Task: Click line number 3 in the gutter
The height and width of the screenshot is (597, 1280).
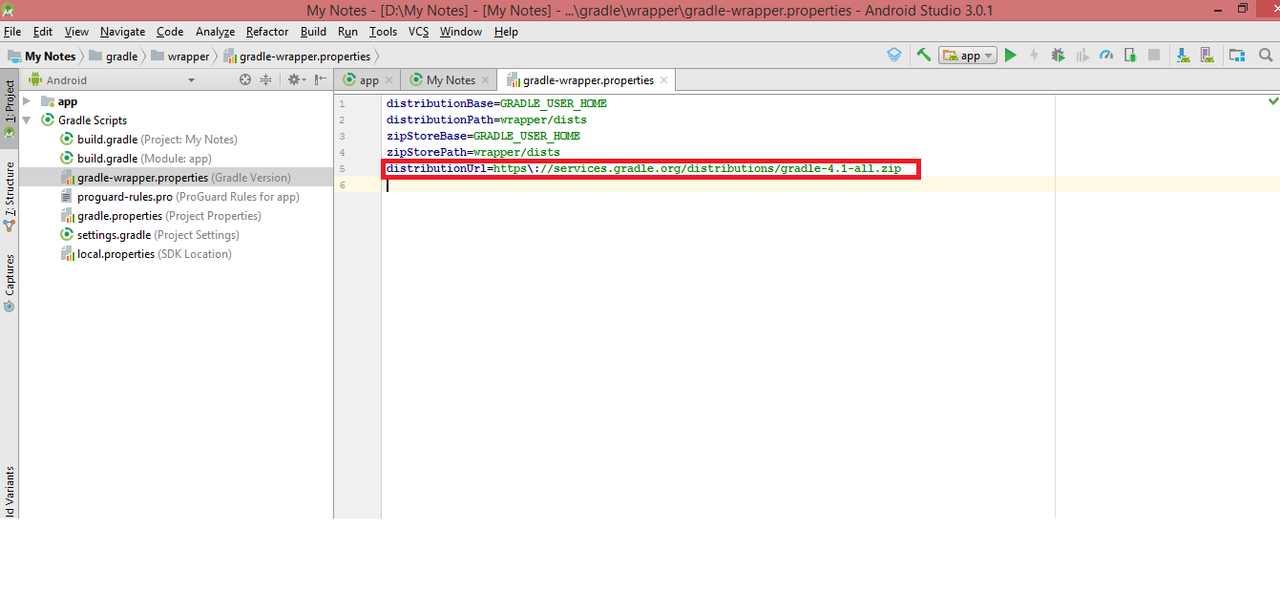Action: (342, 136)
